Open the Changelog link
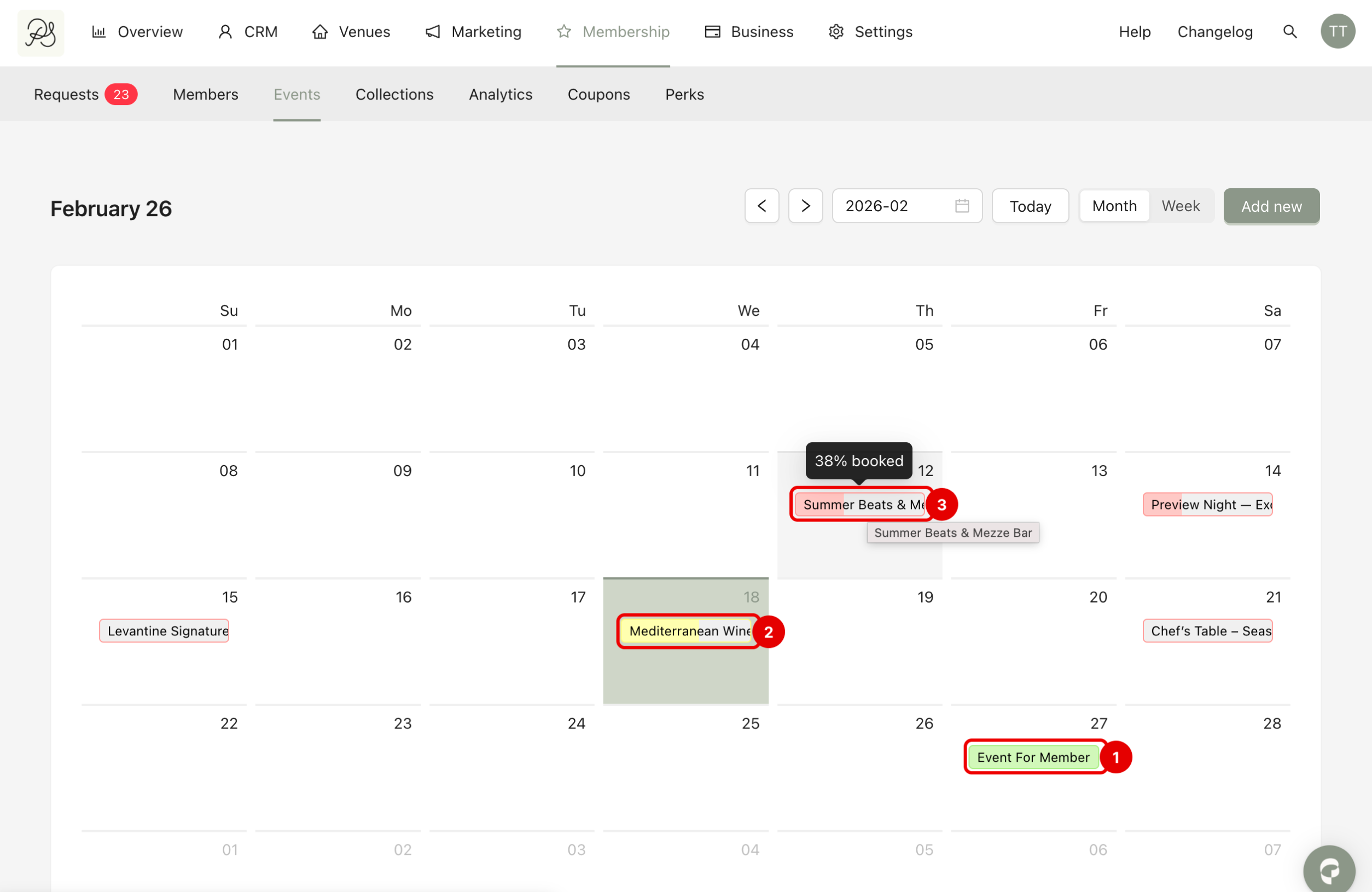The height and width of the screenshot is (892, 1372). (x=1214, y=32)
